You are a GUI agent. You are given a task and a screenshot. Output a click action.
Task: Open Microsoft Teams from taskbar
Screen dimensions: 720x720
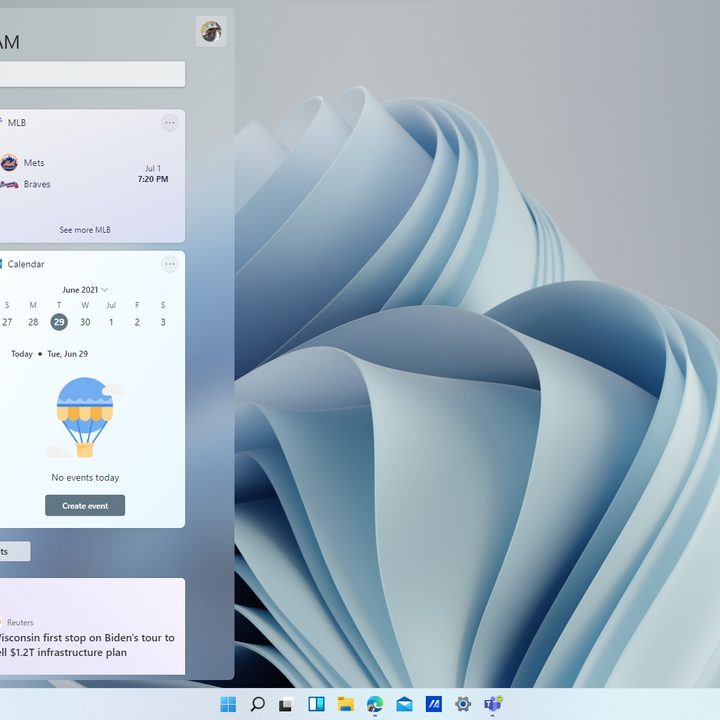493,704
